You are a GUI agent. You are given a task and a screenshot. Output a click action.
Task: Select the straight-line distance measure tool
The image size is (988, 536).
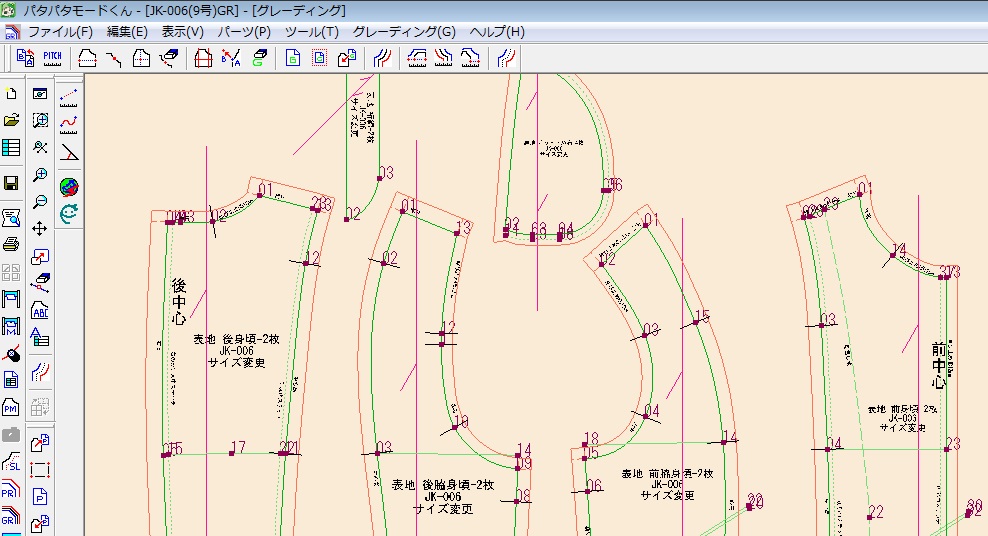[69, 97]
